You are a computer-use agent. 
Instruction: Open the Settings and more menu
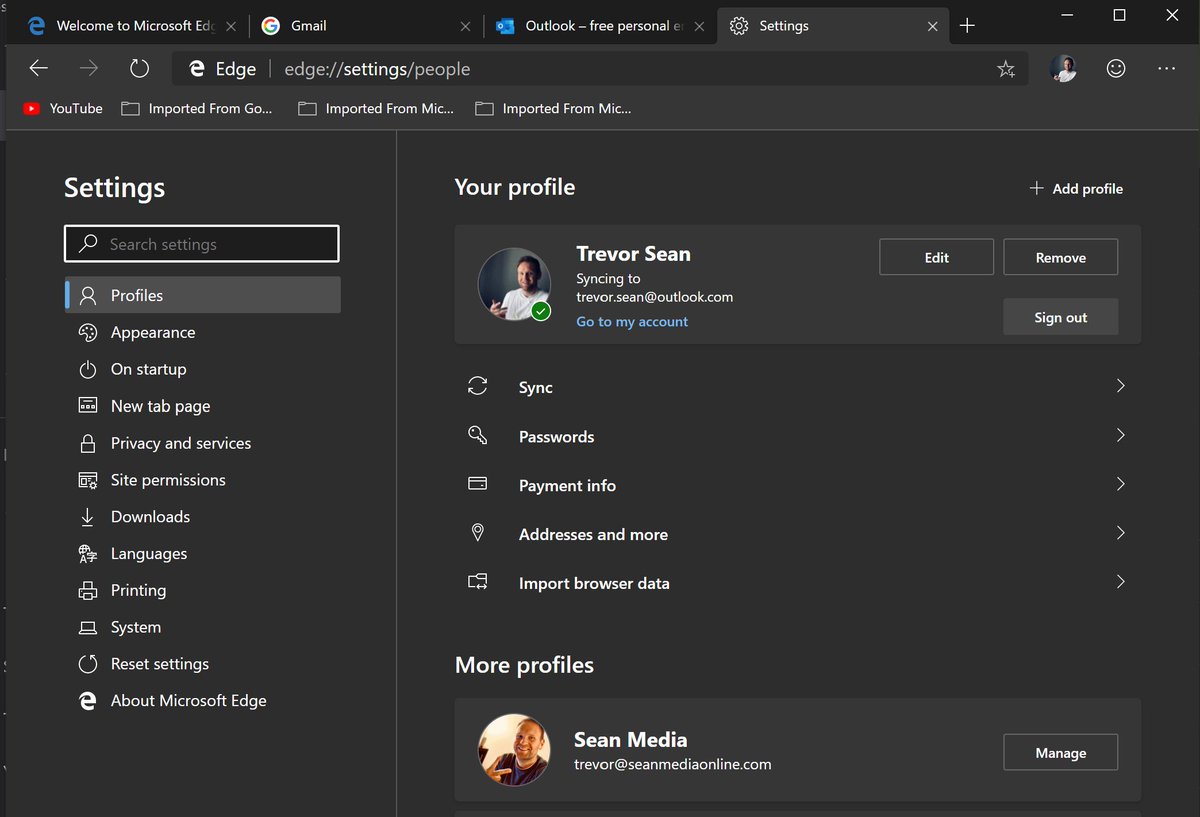pyautogui.click(x=1166, y=69)
